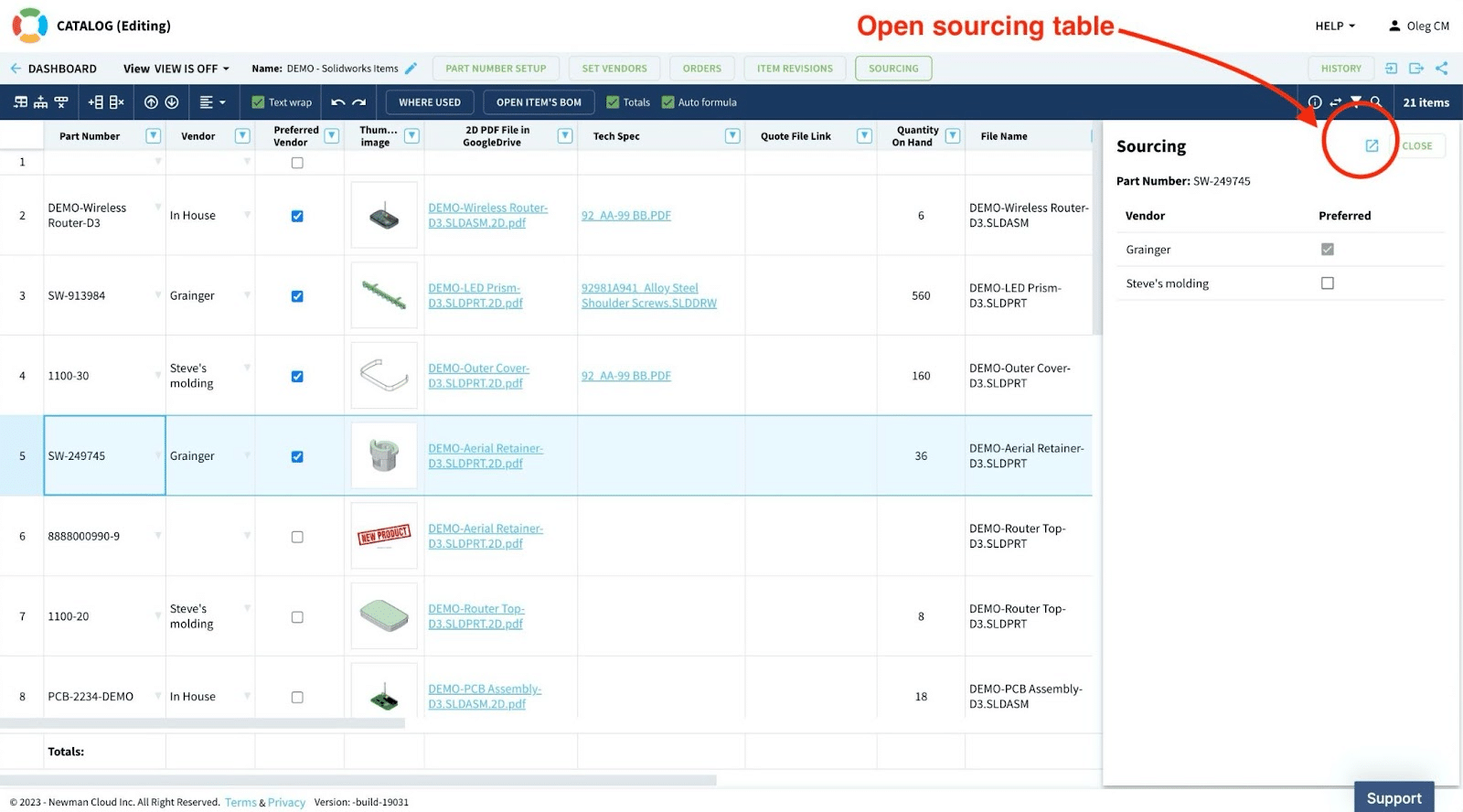Image resolution: width=1463 pixels, height=812 pixels.
Task: Click the redo arrow in toolbar
Action: (x=359, y=102)
